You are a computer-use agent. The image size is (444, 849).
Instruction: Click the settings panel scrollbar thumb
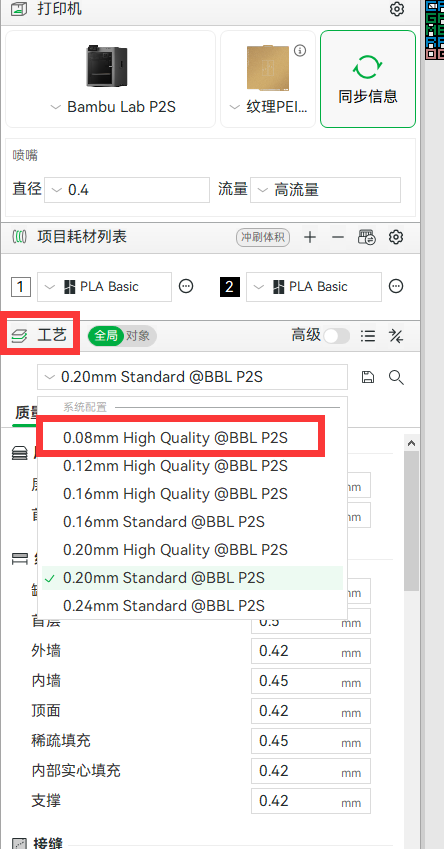point(412,521)
